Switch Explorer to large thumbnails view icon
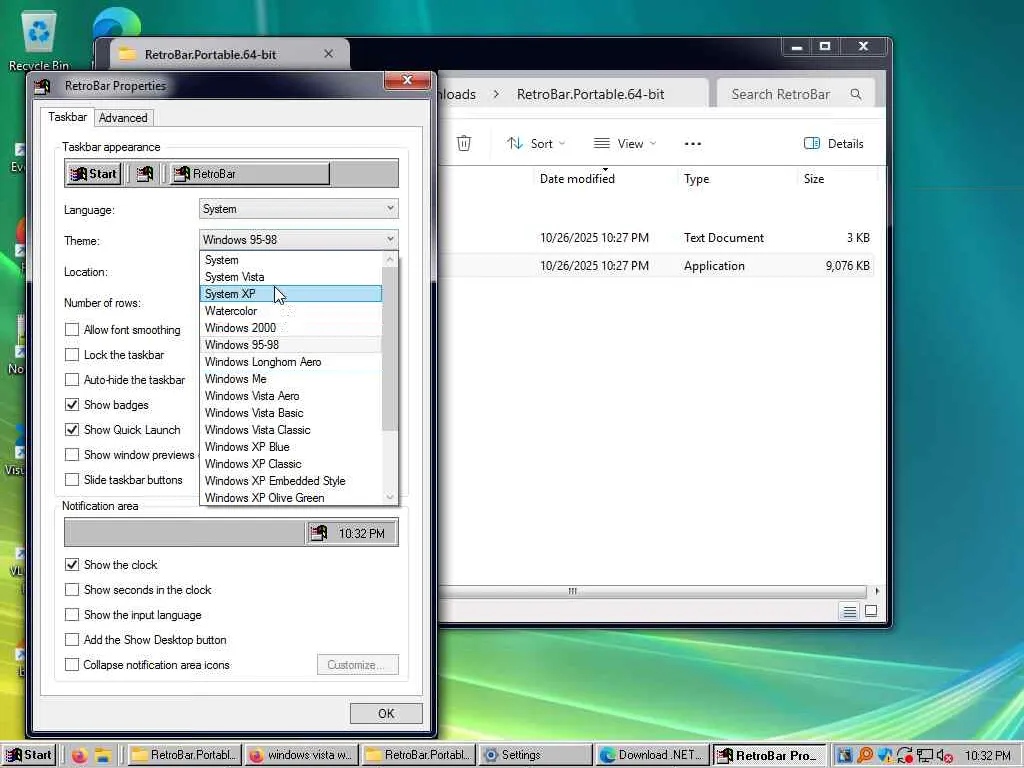This screenshot has width=1024, height=768. pyautogui.click(x=871, y=611)
